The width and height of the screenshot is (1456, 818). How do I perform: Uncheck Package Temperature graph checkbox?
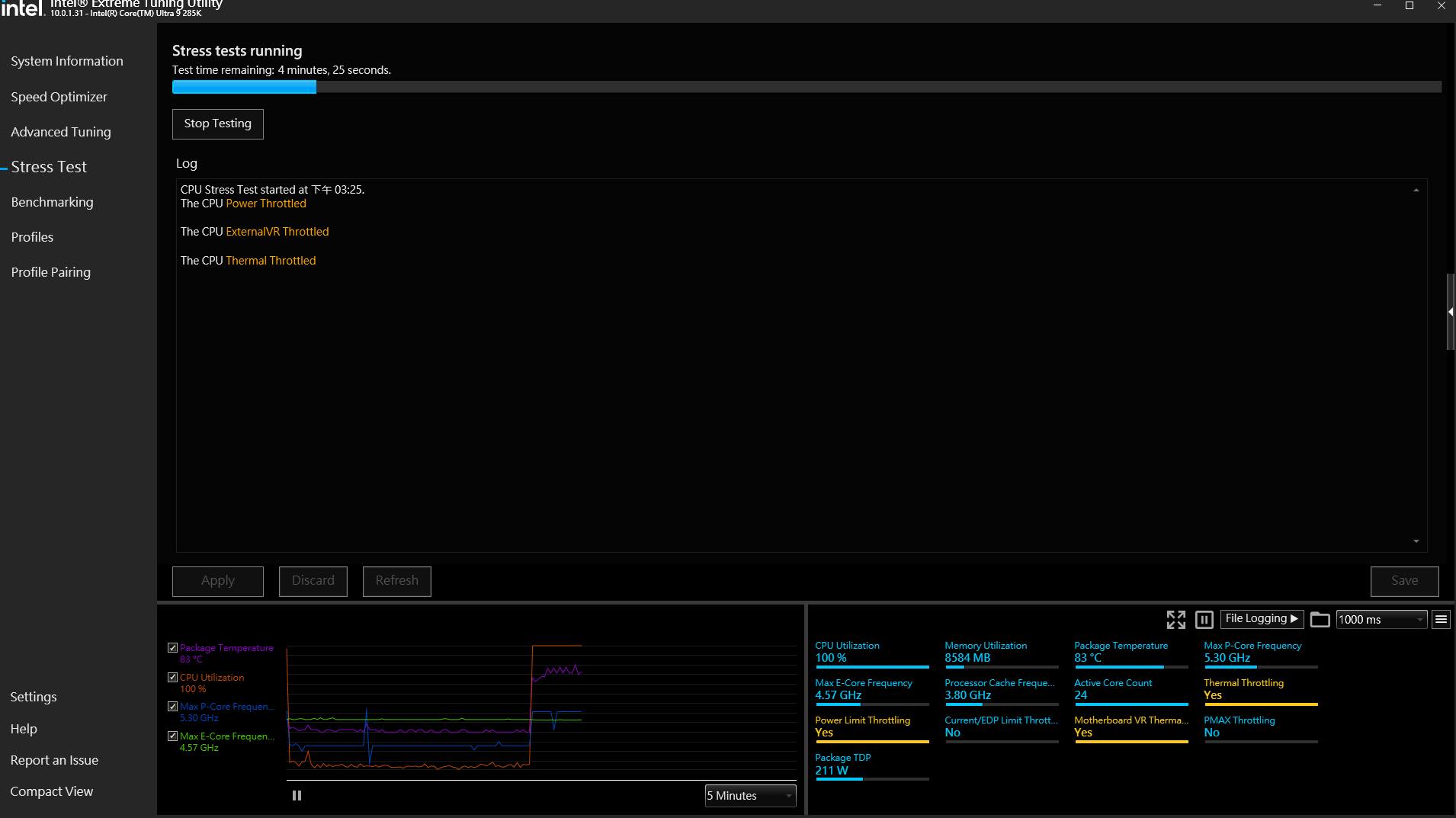click(172, 648)
